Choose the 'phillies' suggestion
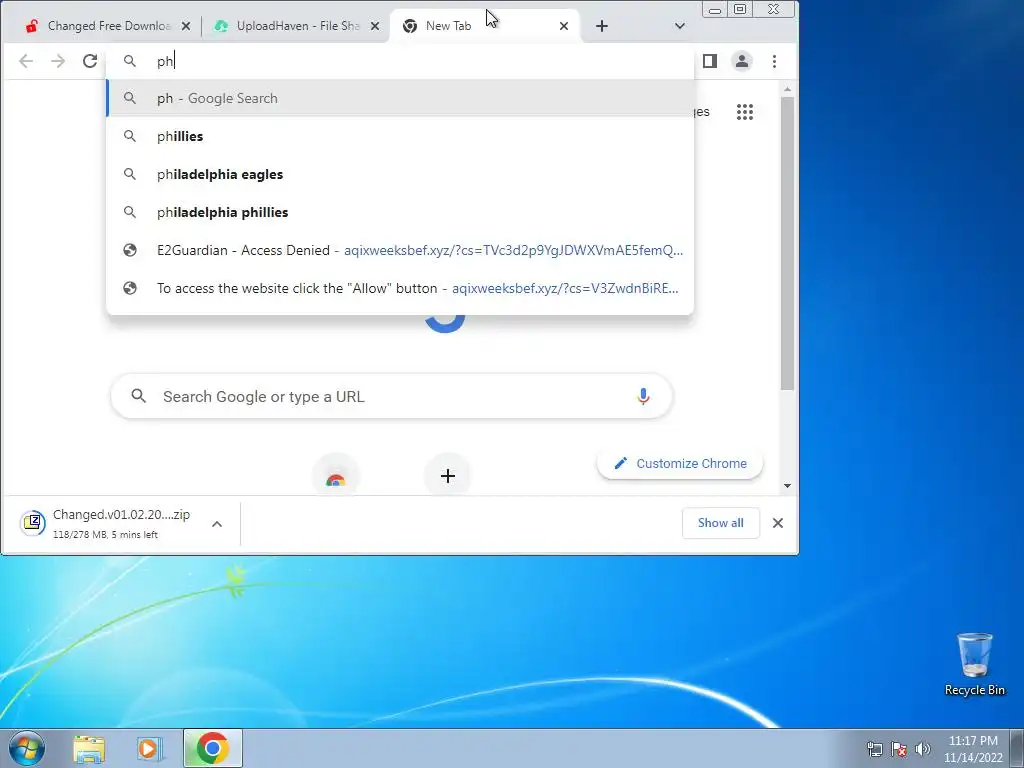The image size is (1024, 768). tap(400, 136)
